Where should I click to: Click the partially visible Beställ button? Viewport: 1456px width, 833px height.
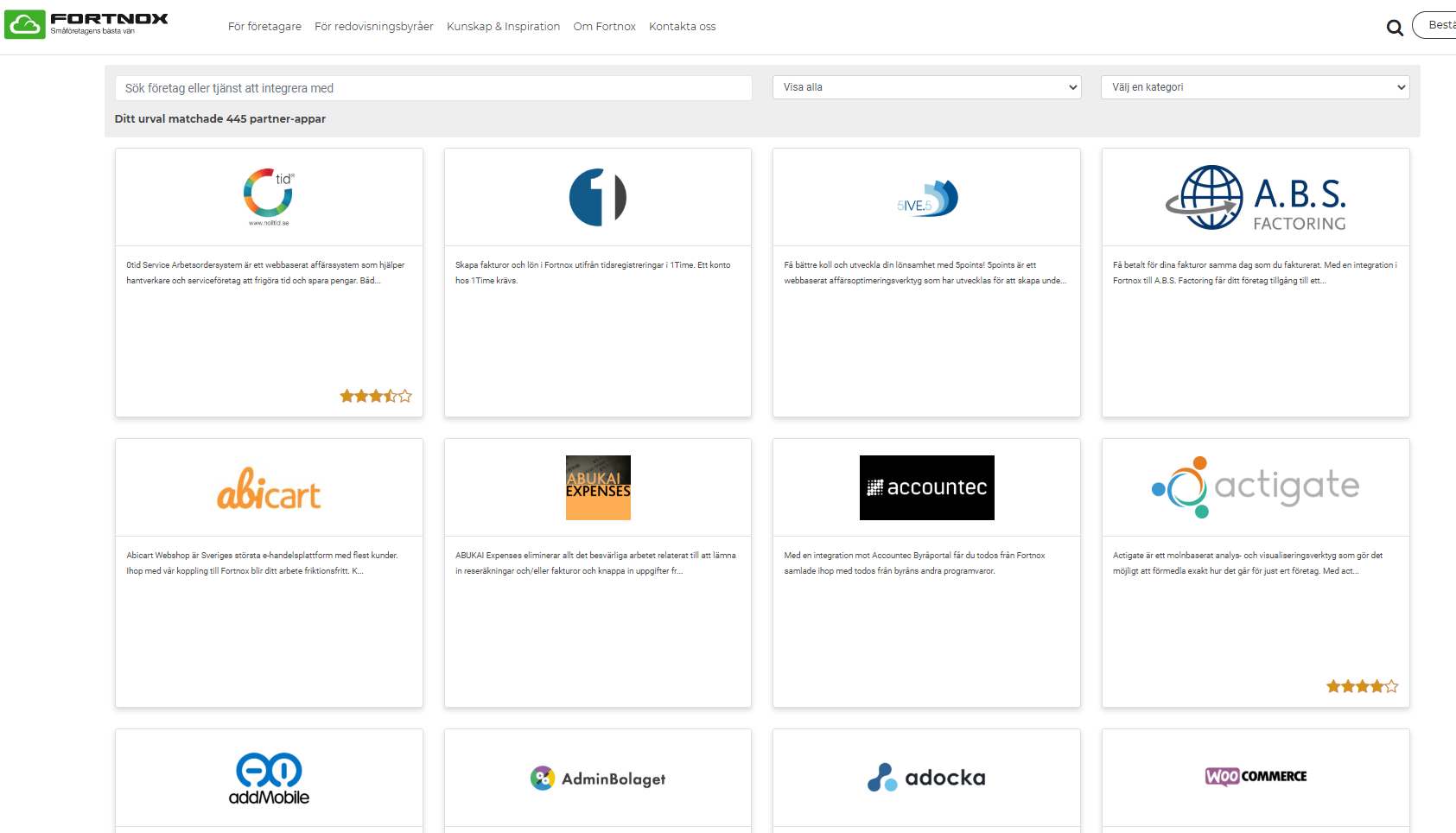coord(1435,25)
